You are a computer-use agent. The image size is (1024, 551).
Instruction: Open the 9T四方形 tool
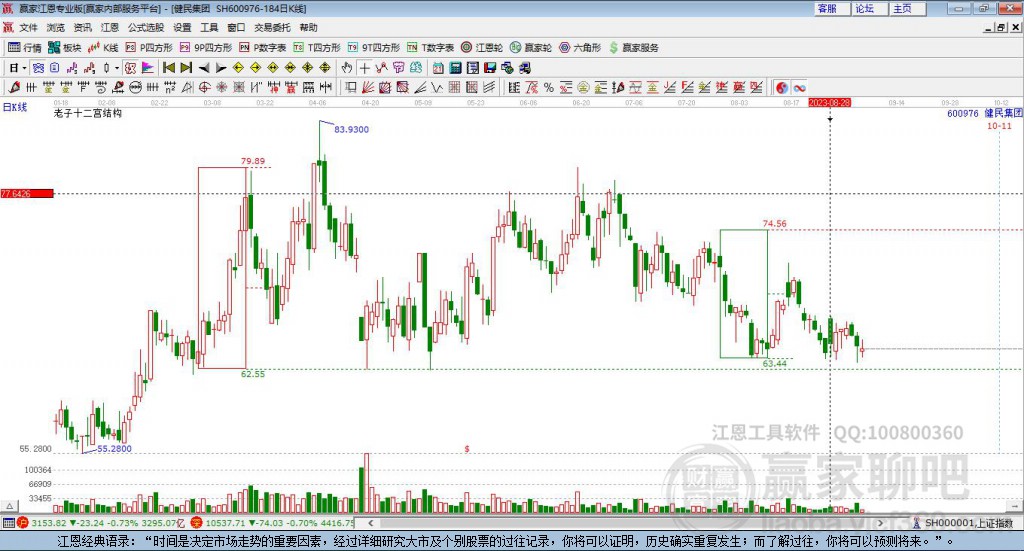coord(374,48)
